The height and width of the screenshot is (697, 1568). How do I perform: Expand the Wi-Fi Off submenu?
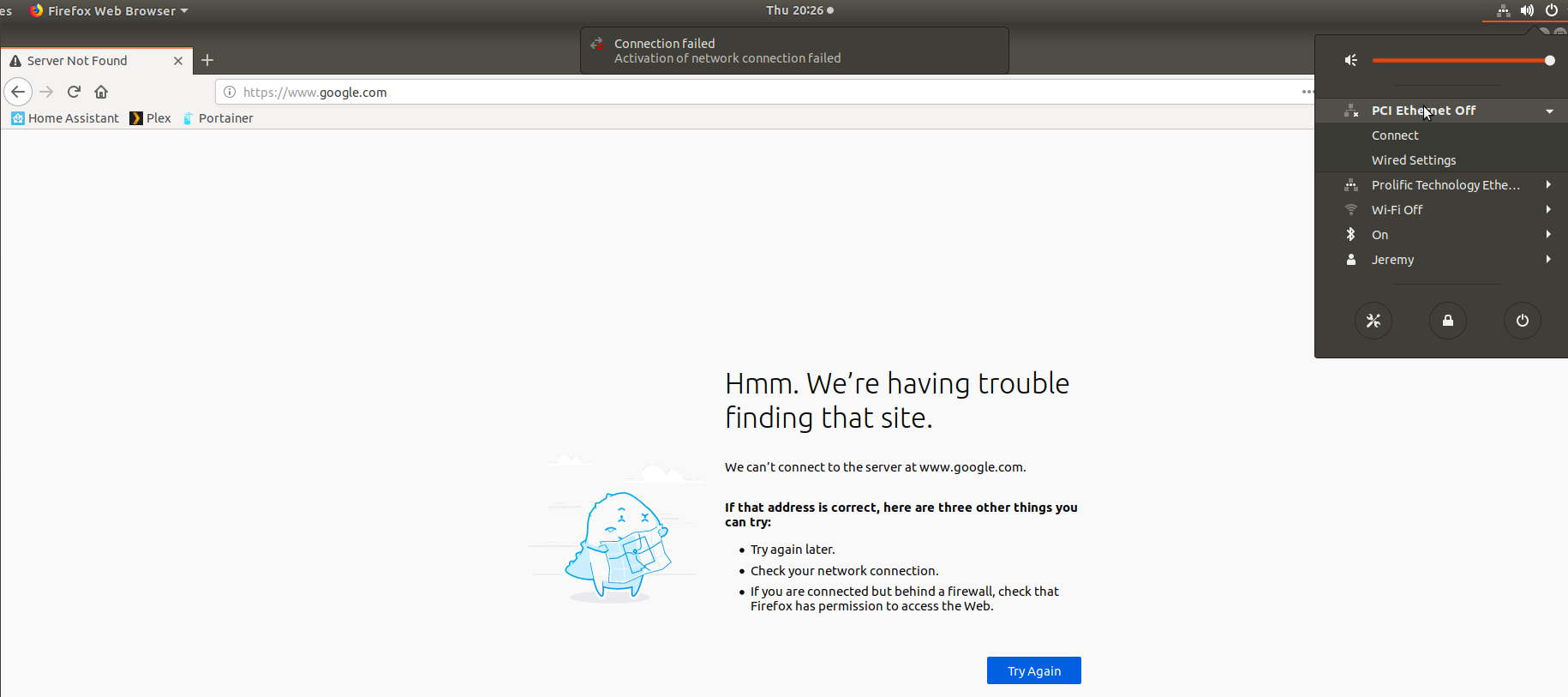click(x=1441, y=210)
